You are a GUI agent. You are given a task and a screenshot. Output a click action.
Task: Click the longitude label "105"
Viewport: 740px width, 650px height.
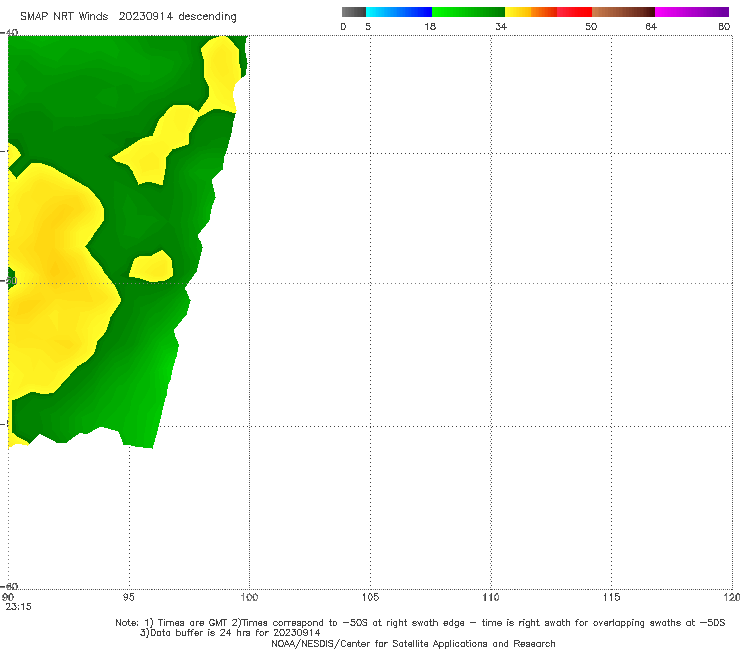pos(370,597)
